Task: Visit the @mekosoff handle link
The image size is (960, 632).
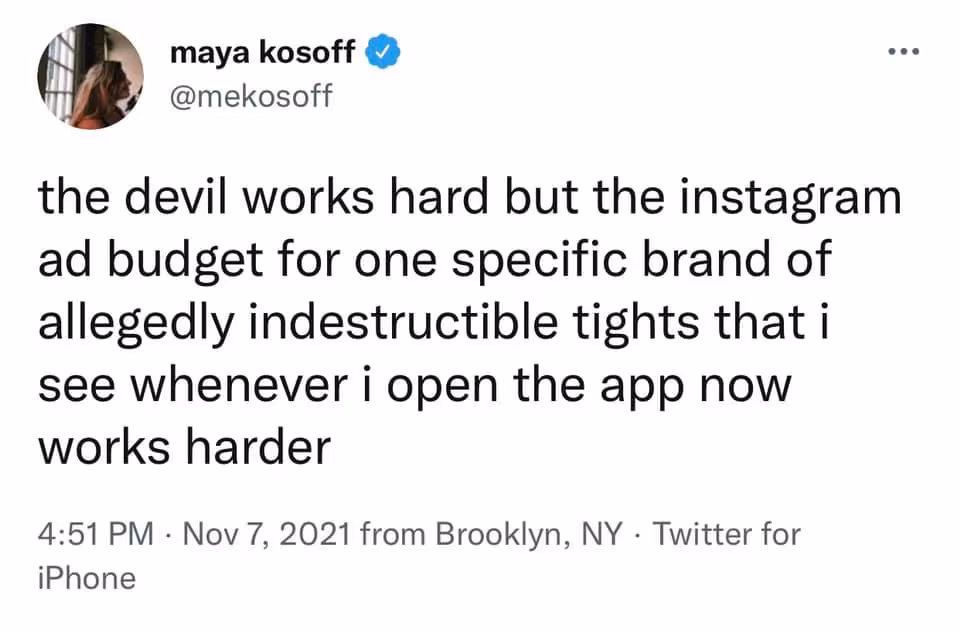Action: pyautogui.click(x=251, y=96)
